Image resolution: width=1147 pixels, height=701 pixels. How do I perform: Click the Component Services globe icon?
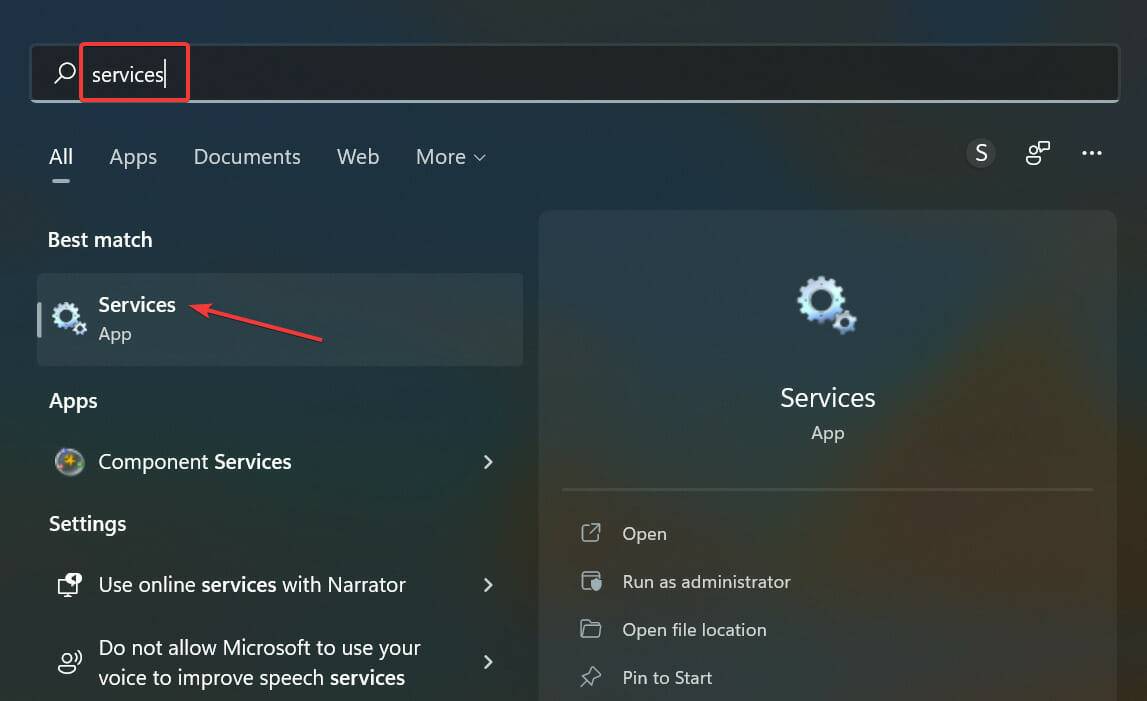click(68, 461)
